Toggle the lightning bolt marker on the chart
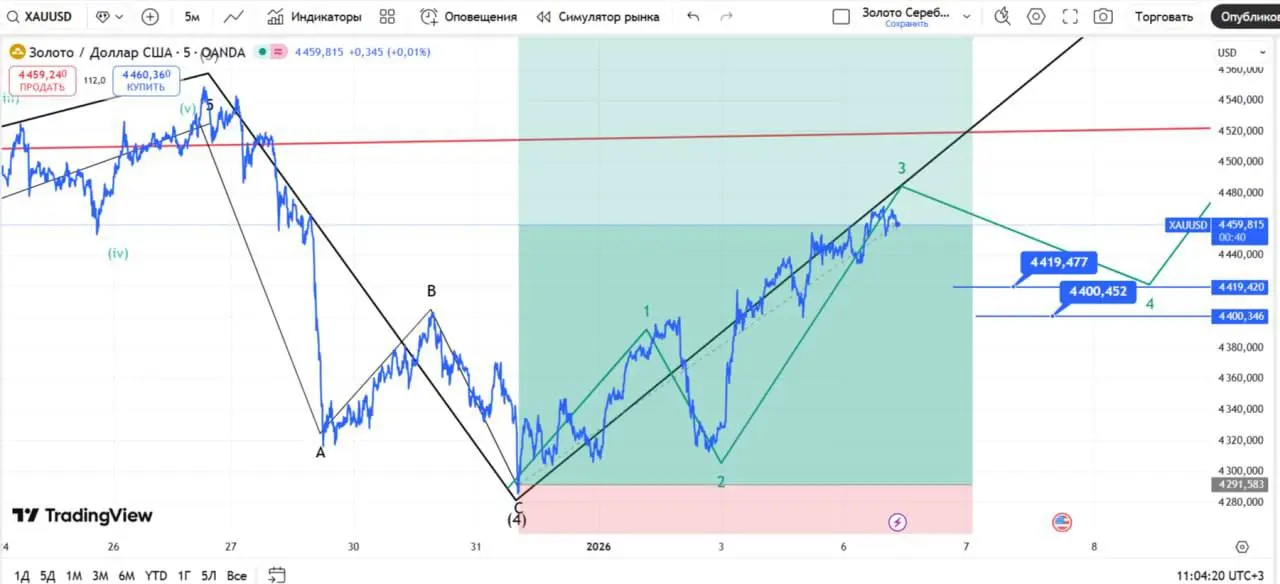This screenshot has width=1280, height=584. [898, 522]
